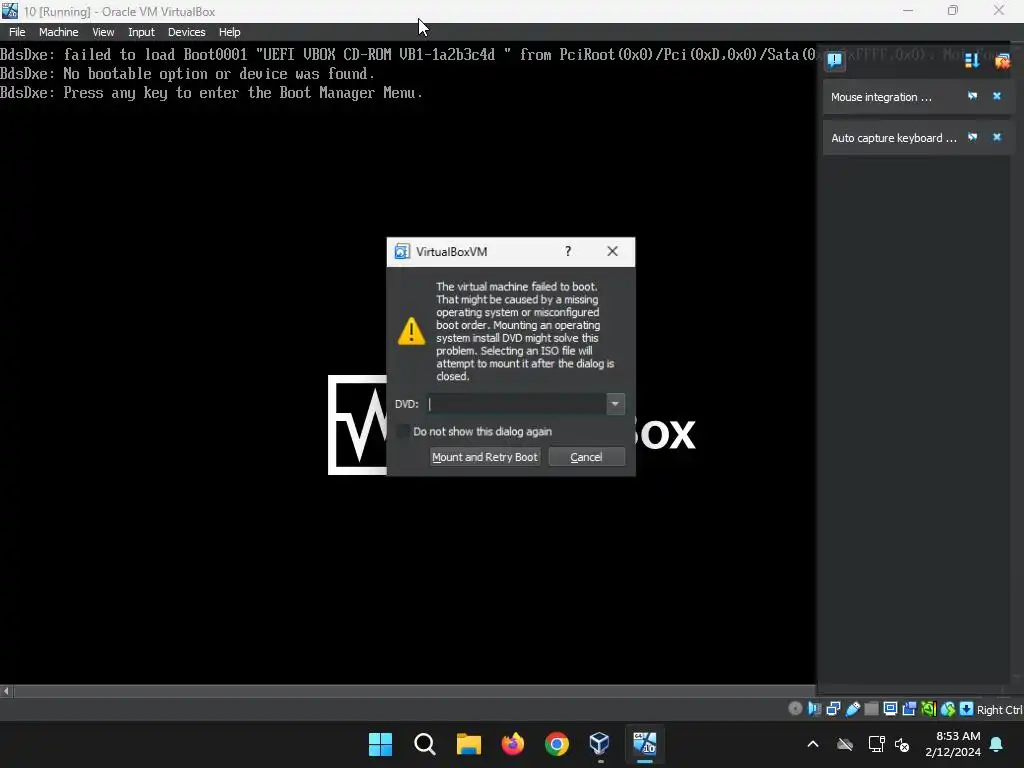Image resolution: width=1024 pixels, height=768 pixels.
Task: Click the keyboard capture arrow icon
Action: coord(967,709)
